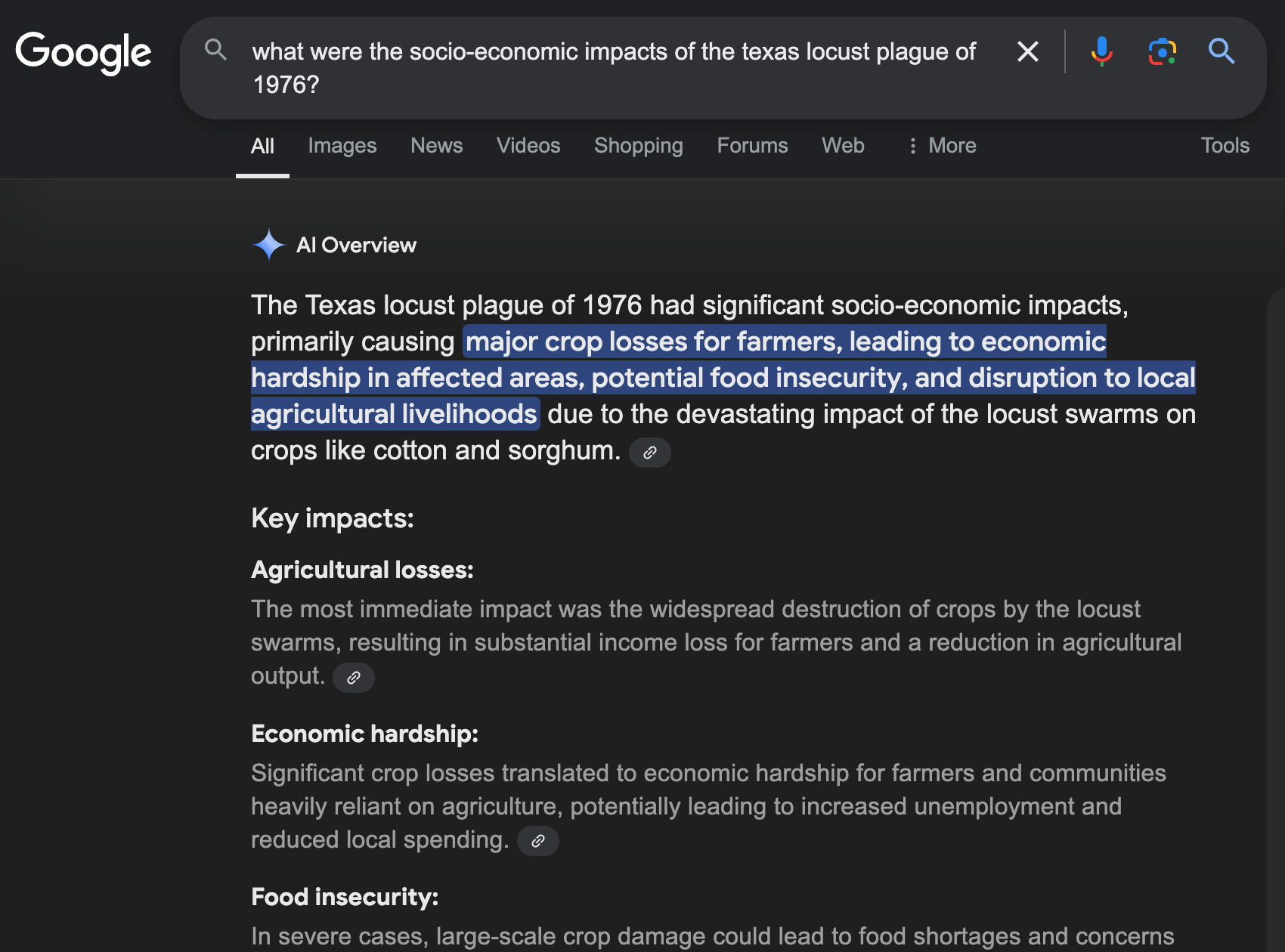
Task: Click the Google logo
Action: click(83, 53)
